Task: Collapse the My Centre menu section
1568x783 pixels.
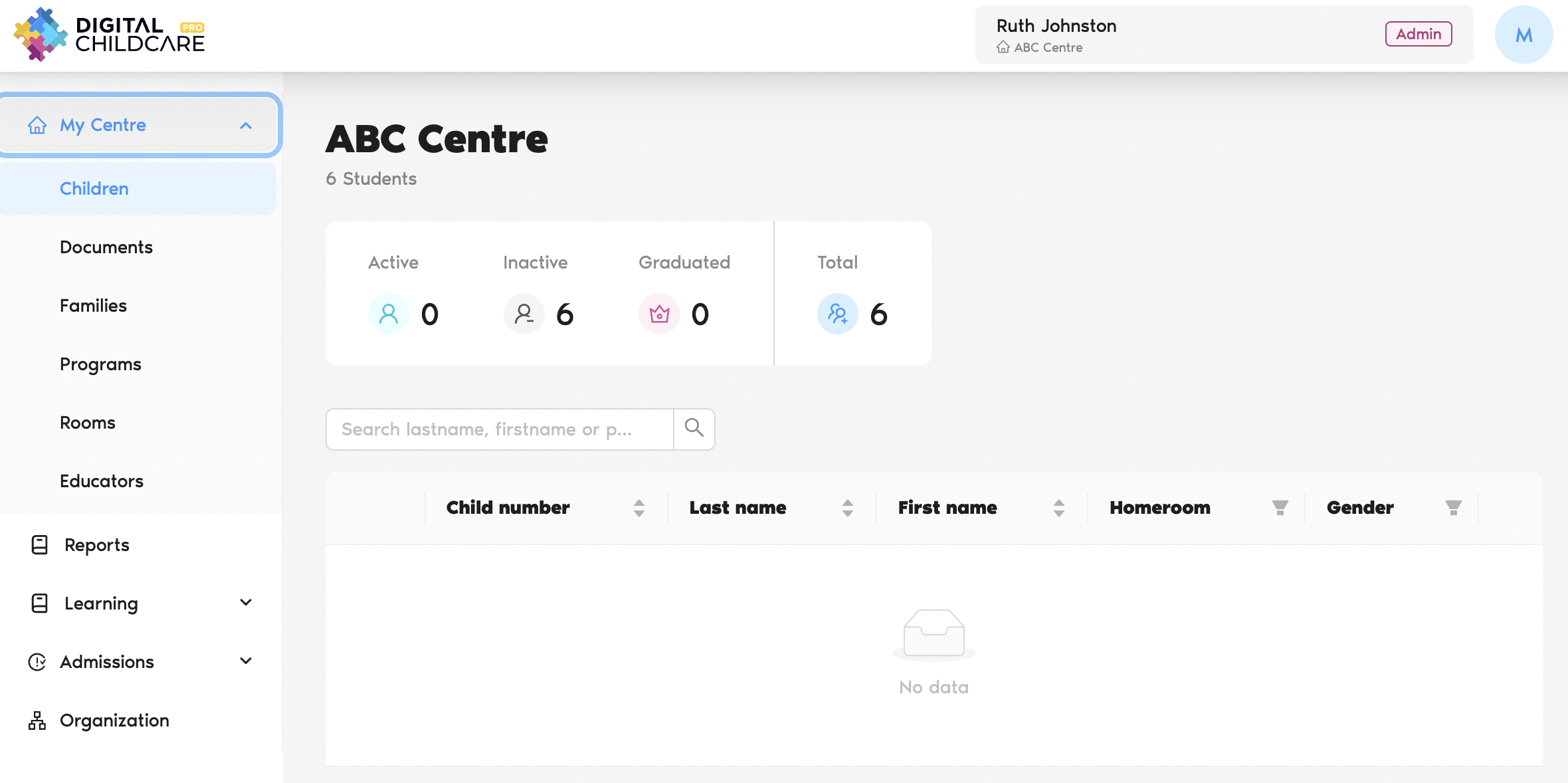Action: coord(246,126)
